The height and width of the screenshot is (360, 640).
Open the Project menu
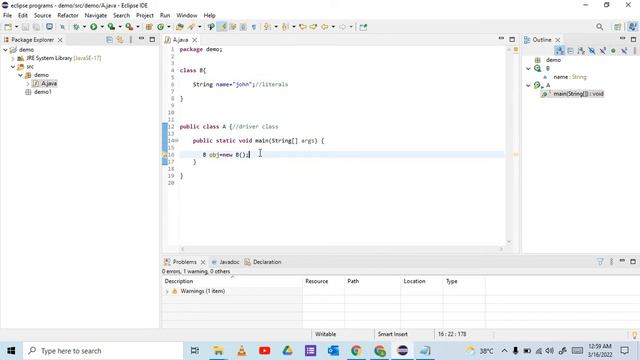[x=145, y=16]
